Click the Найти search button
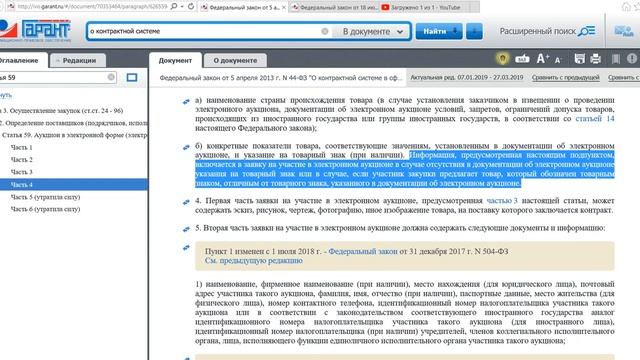 point(439,31)
